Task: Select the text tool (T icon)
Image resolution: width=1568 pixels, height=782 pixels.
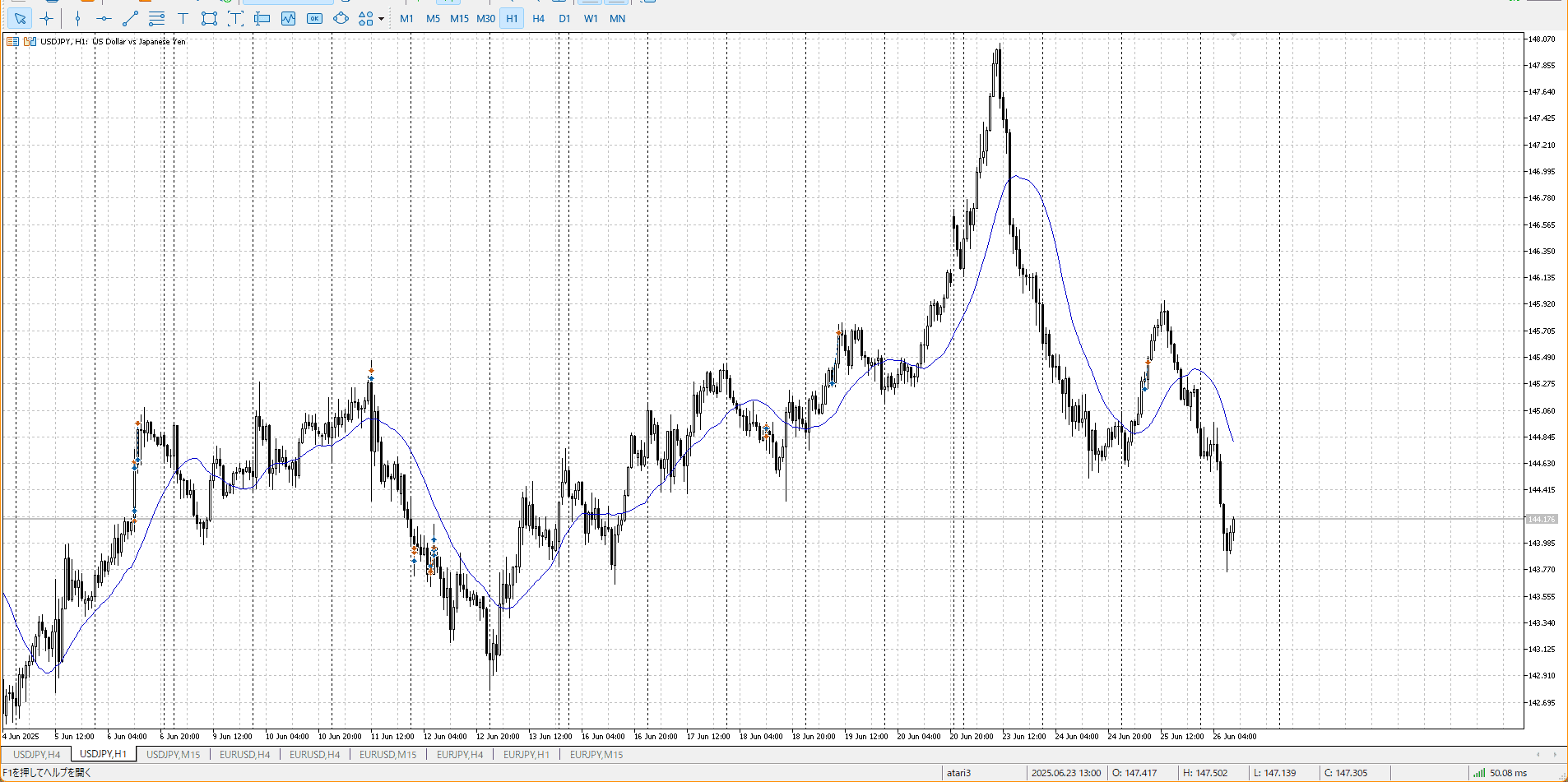Action: coord(183,18)
